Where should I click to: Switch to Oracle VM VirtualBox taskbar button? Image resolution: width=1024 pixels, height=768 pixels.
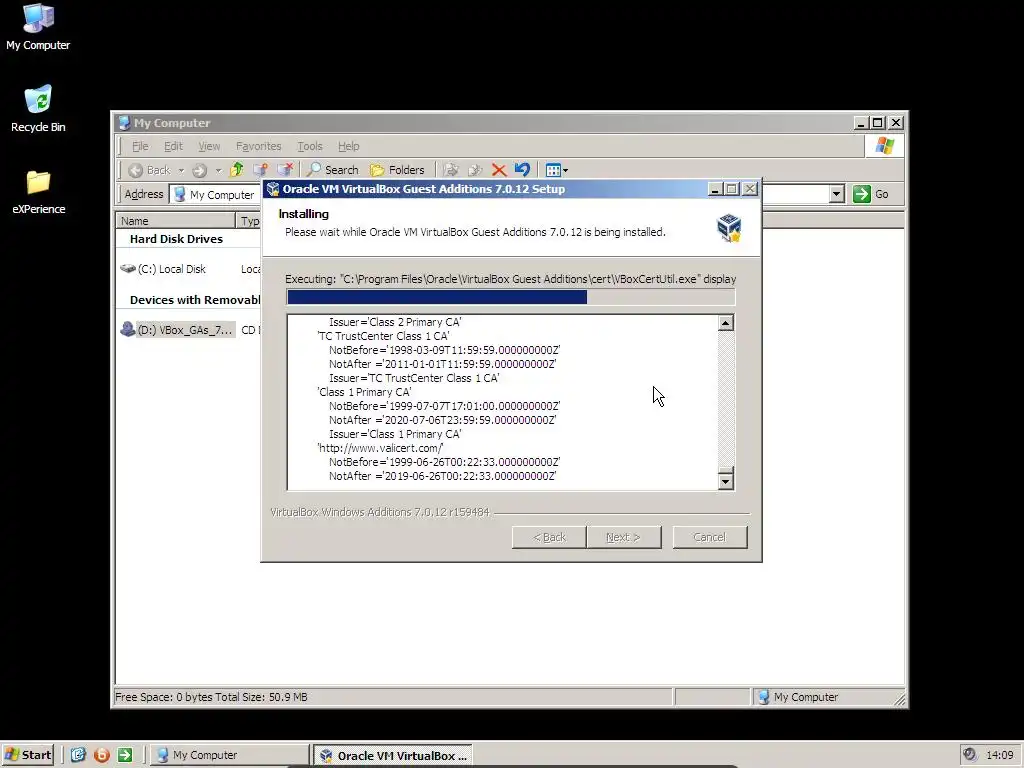pos(392,756)
